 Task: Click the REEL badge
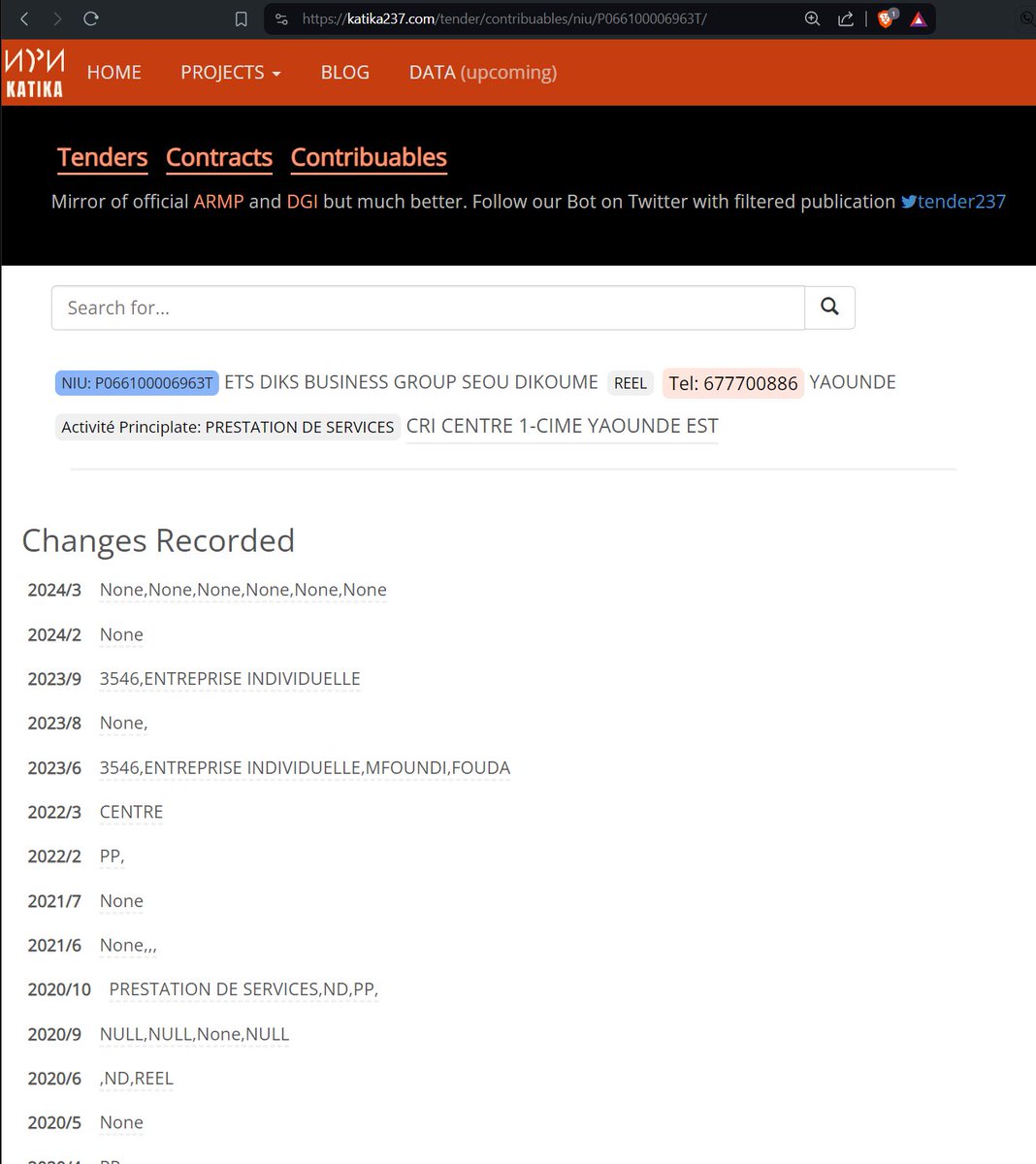click(631, 383)
